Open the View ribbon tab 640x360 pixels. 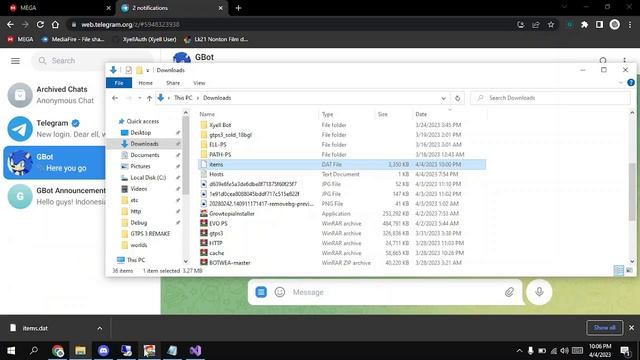199,83
